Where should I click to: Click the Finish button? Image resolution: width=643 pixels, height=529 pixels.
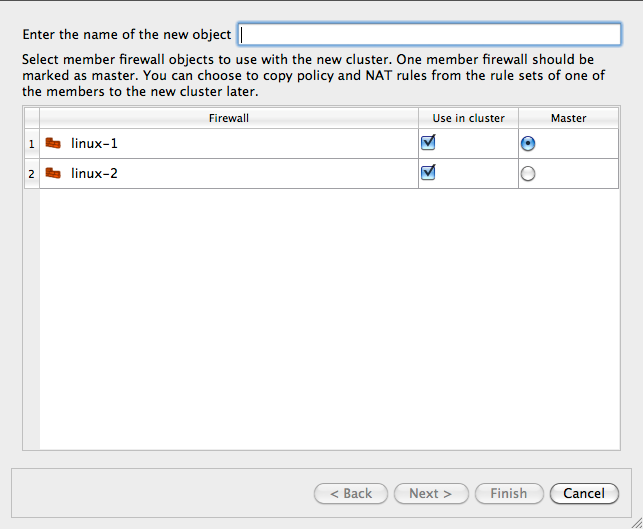tap(508, 493)
